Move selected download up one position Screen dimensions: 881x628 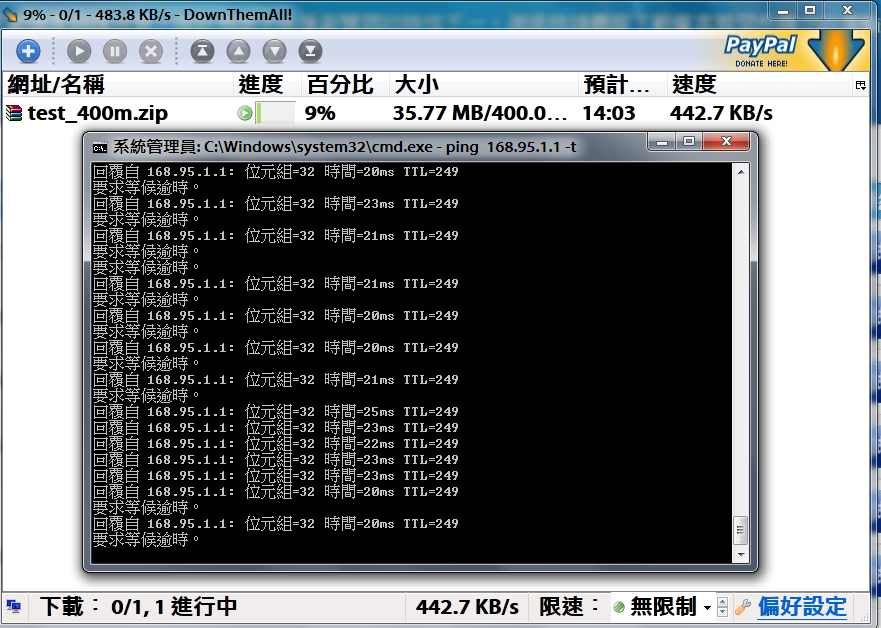pyautogui.click(x=238, y=52)
